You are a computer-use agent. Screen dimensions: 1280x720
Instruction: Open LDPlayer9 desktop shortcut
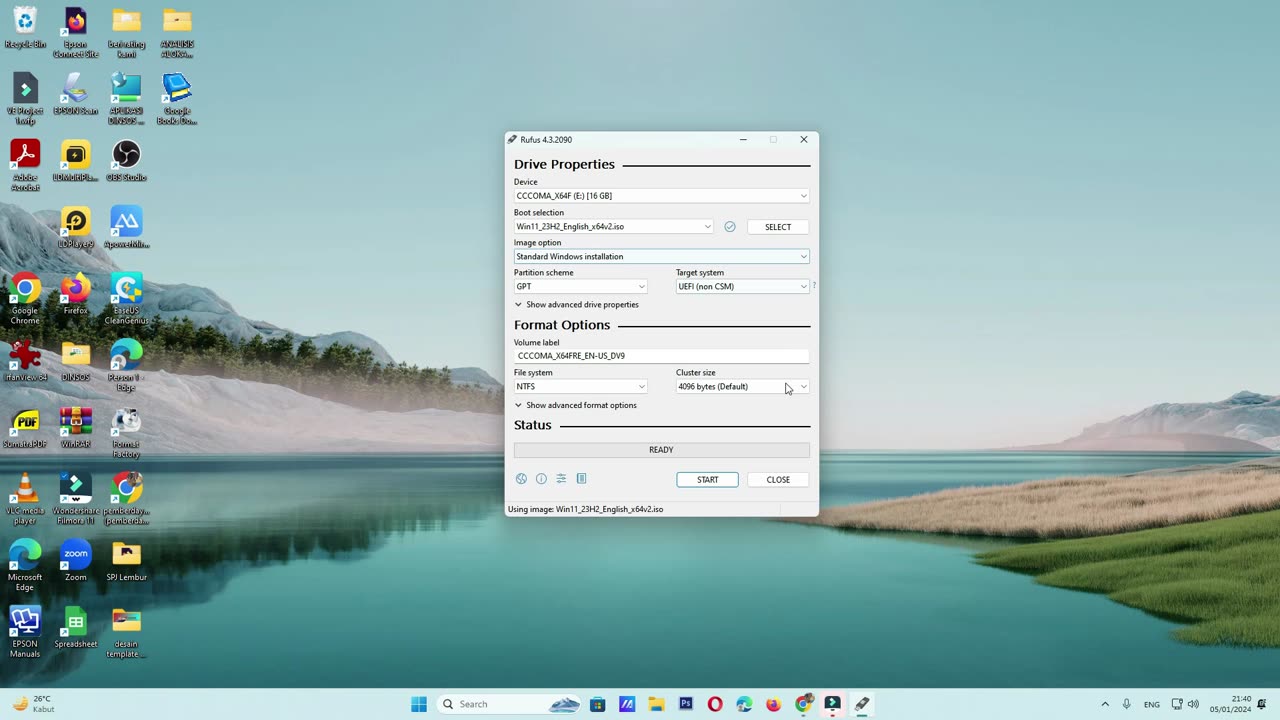pos(75,228)
